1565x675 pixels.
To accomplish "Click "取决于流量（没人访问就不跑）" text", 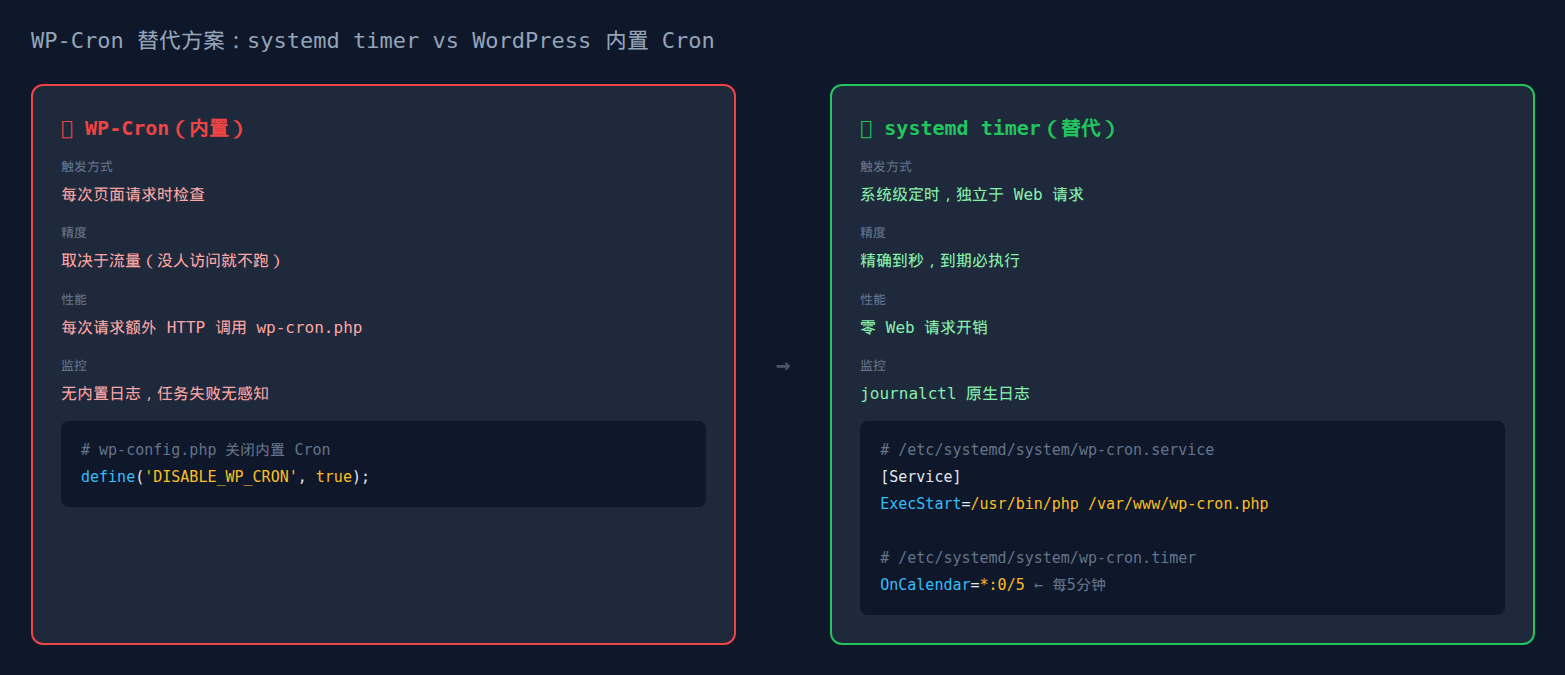I will coord(173,261).
